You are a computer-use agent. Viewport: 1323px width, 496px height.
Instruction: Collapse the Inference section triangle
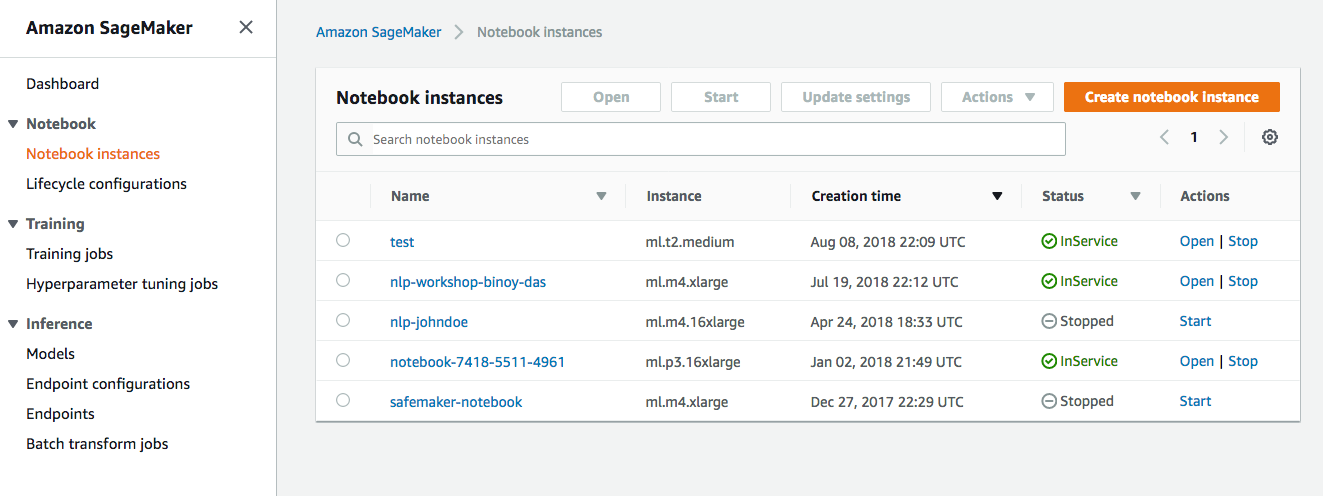pos(13,324)
